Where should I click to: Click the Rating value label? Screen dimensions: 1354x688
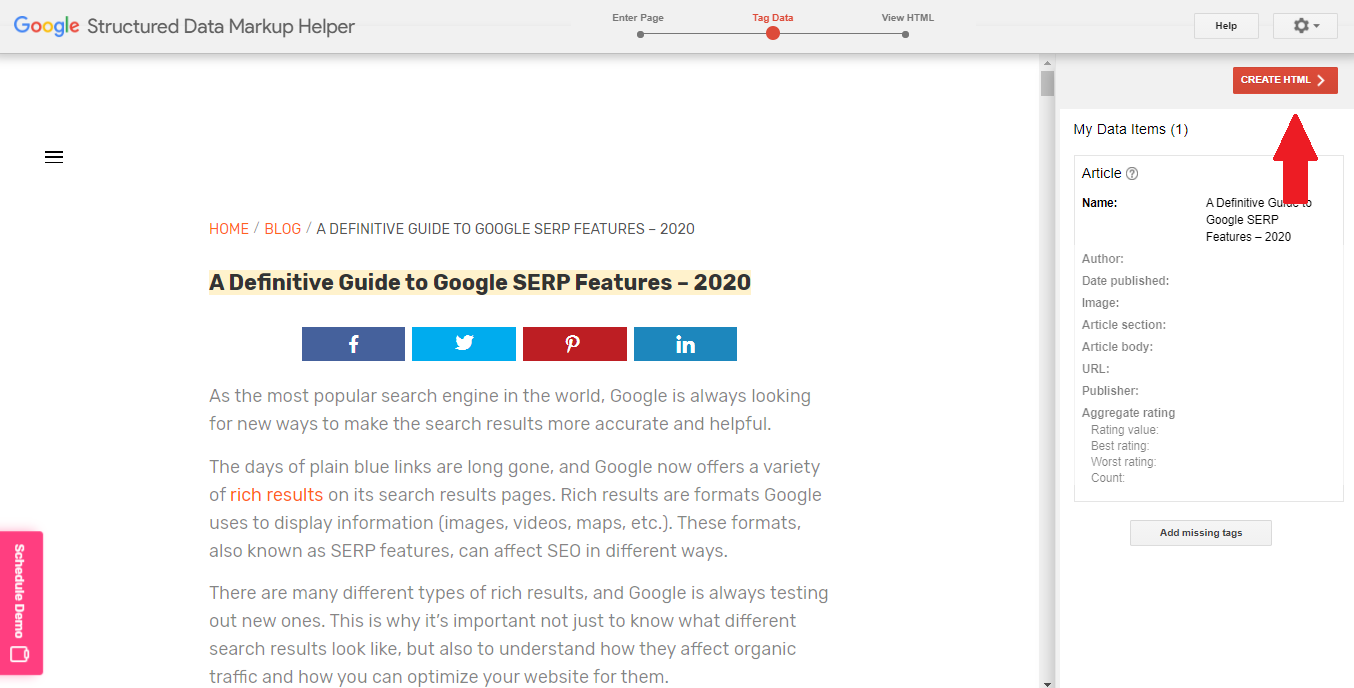pyautogui.click(x=1125, y=430)
